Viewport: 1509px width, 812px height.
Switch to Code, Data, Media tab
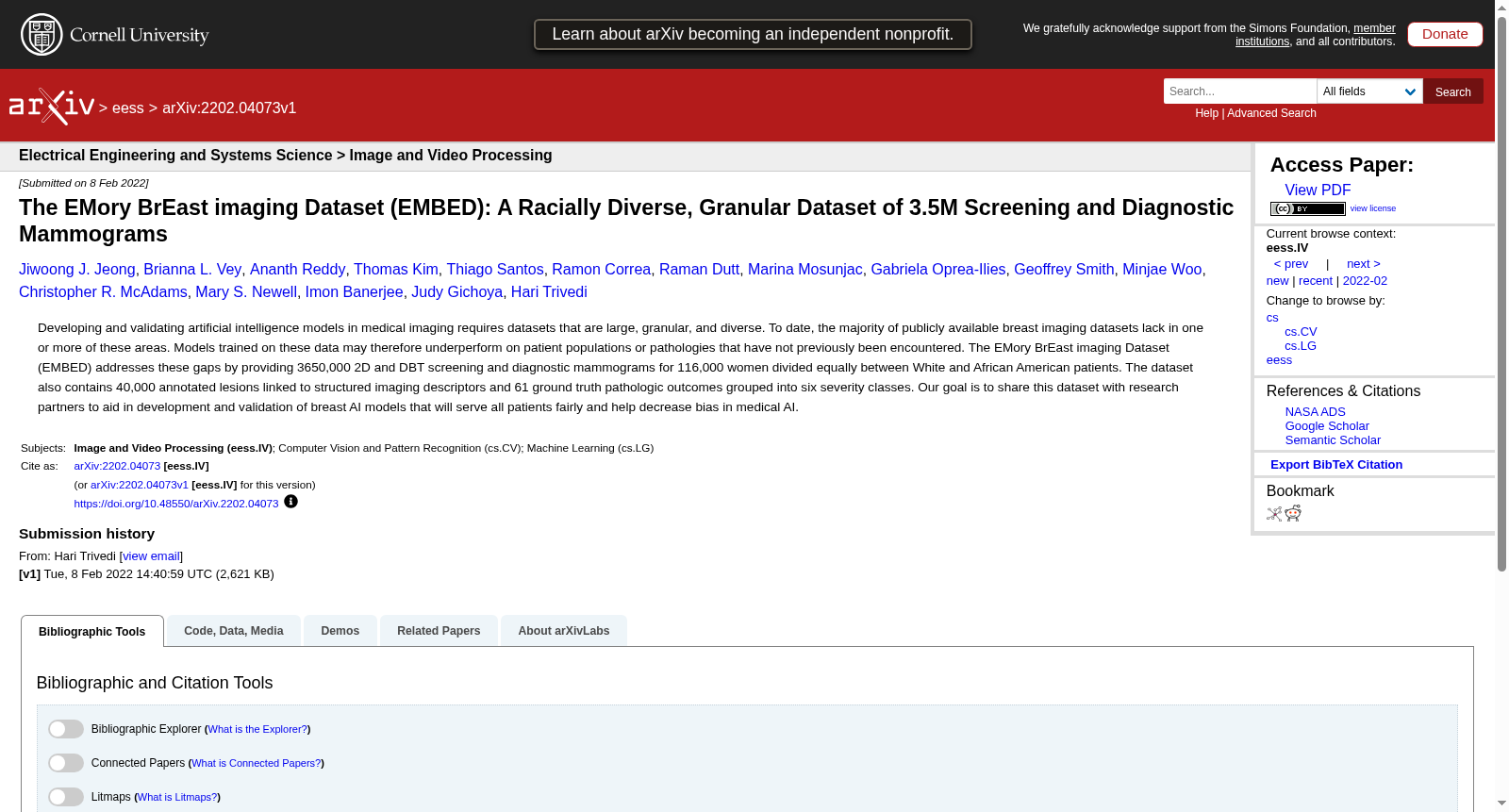pos(234,631)
